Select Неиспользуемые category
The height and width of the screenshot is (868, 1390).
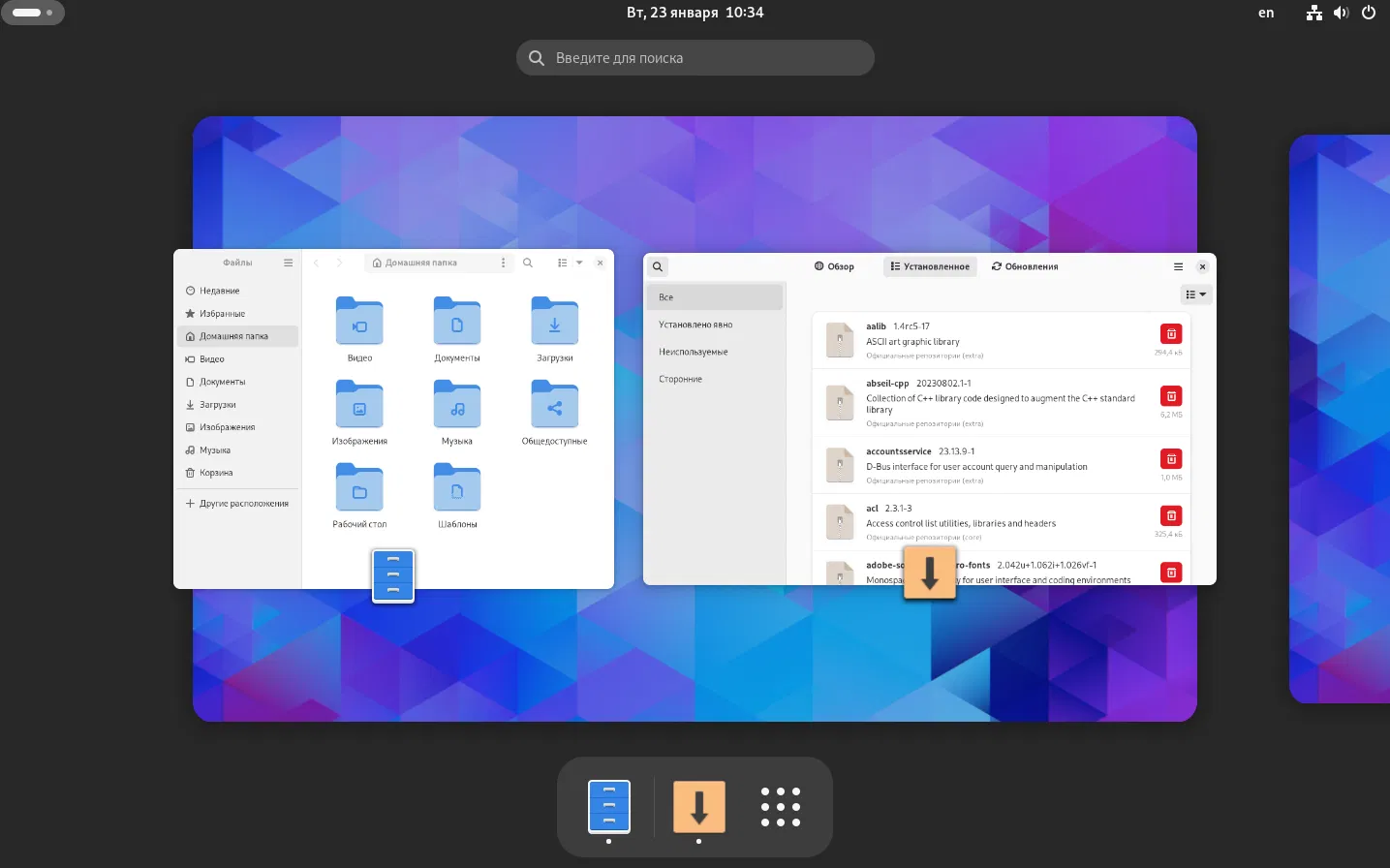[715, 352]
